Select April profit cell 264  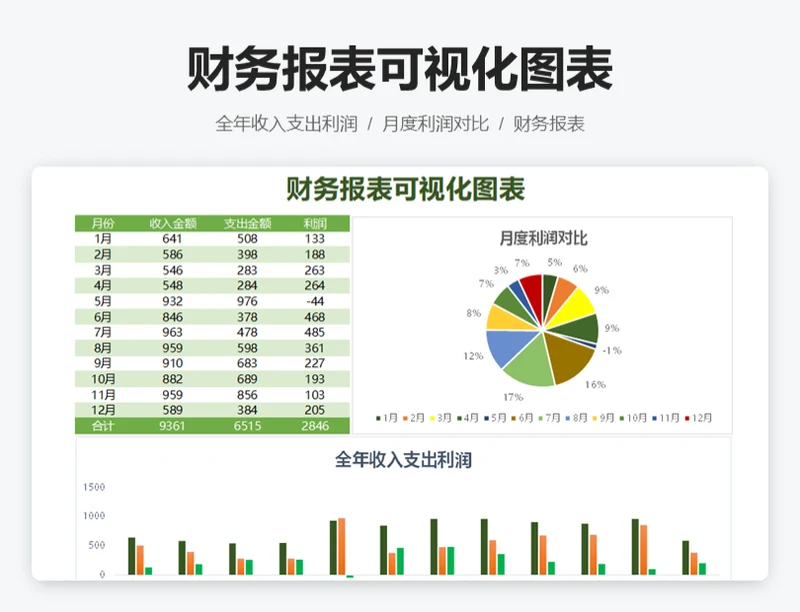click(315, 286)
